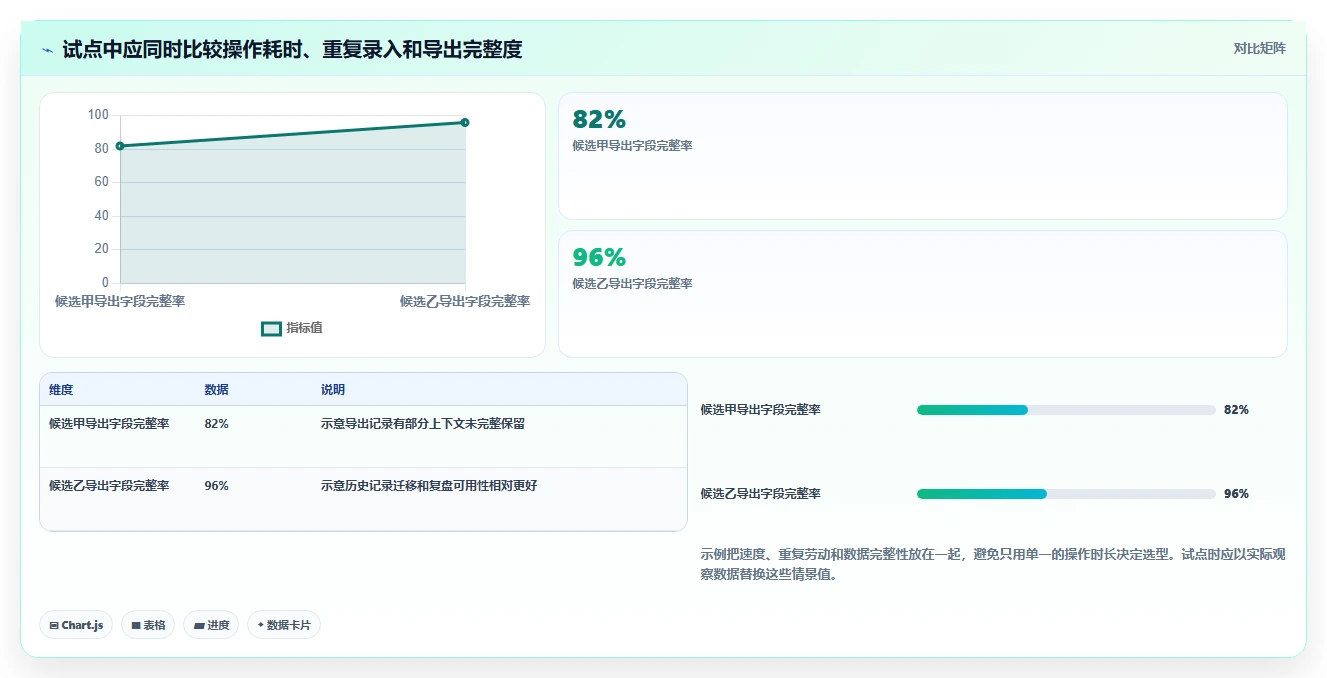Click 候选甲导出字段完整率 progress bar label

click(760, 410)
